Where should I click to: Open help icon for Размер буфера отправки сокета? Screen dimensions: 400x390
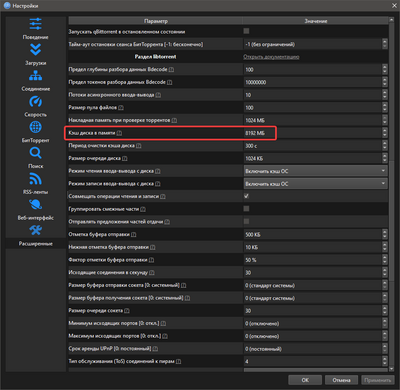click(184, 285)
